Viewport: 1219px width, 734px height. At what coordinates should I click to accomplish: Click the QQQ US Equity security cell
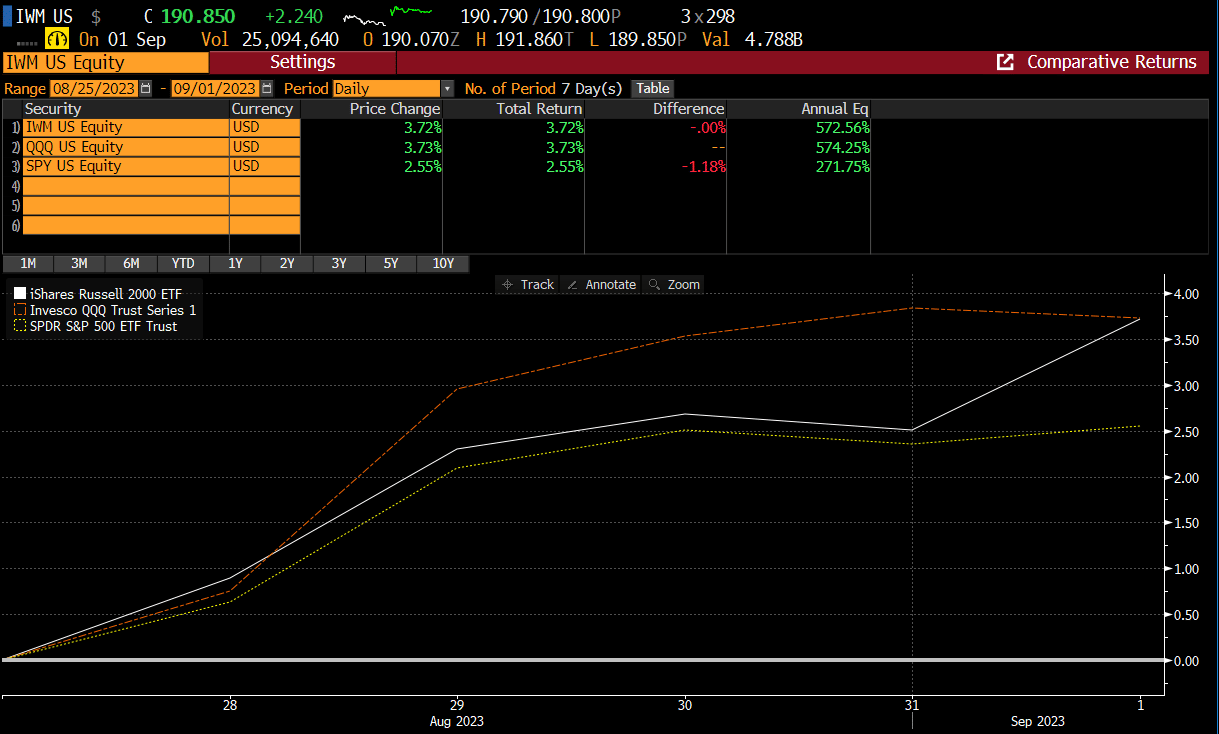click(x=126, y=147)
